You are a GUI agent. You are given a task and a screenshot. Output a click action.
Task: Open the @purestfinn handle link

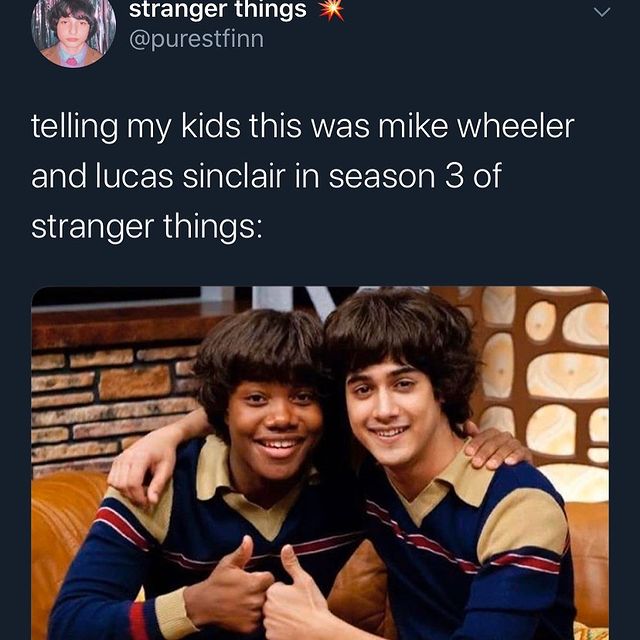click(x=196, y=40)
